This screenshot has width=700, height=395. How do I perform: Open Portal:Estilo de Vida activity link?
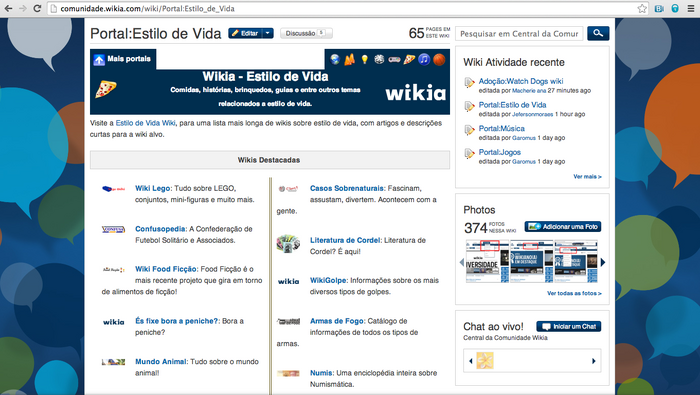pos(512,105)
